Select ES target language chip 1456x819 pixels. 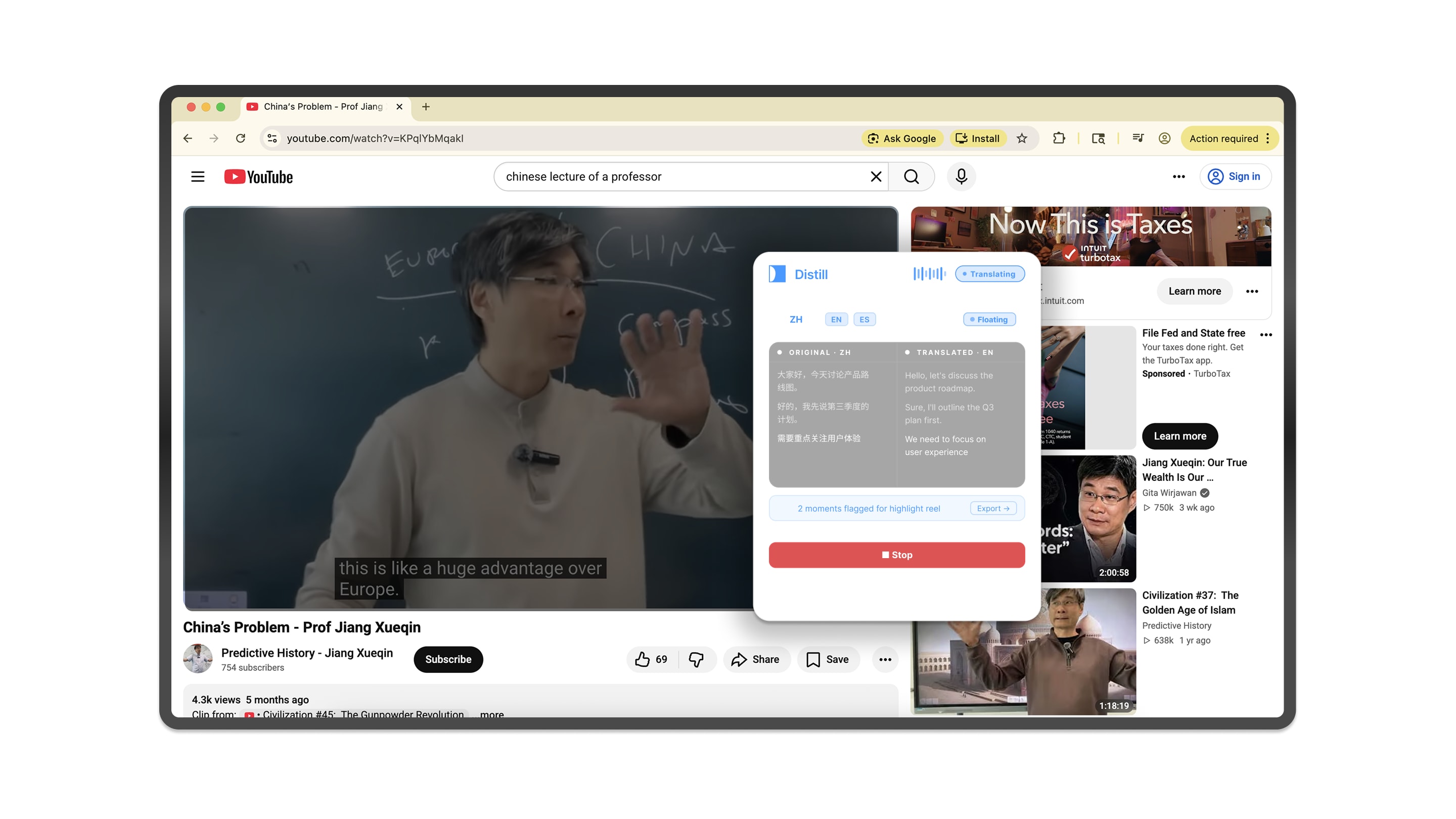pyautogui.click(x=864, y=320)
